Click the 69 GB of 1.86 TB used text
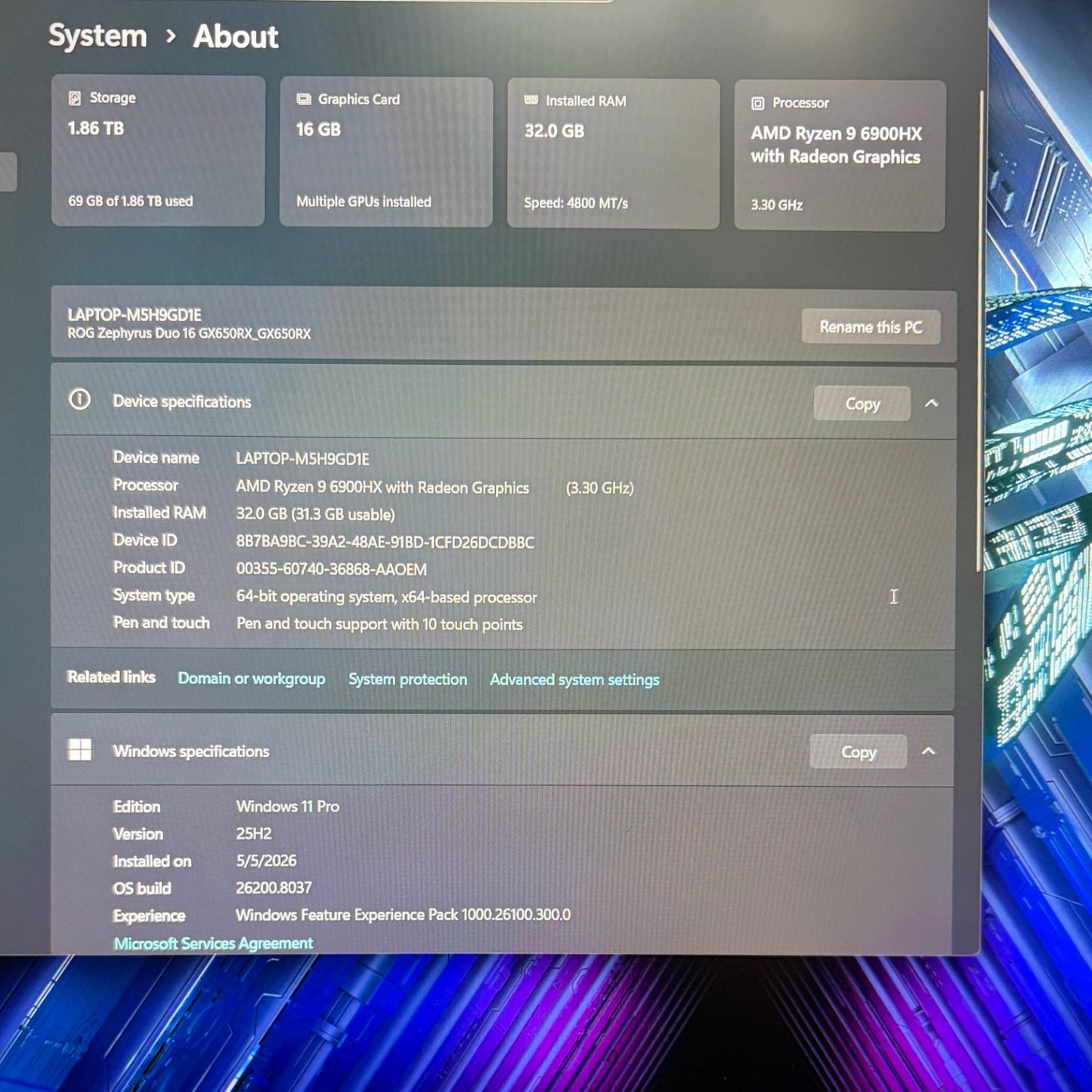The height and width of the screenshot is (1092, 1092). tap(131, 201)
